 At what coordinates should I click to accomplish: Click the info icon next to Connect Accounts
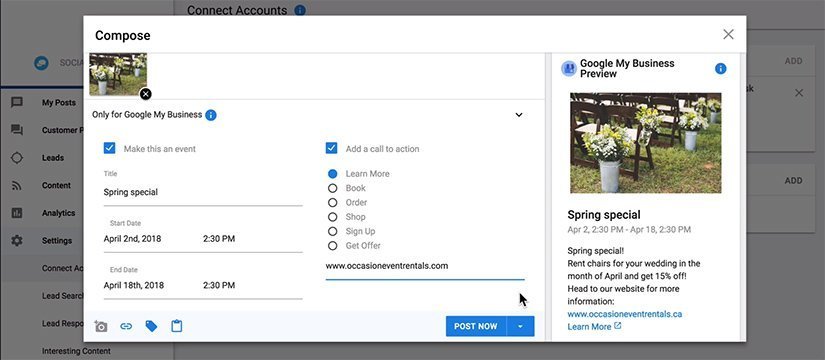tap(300, 10)
